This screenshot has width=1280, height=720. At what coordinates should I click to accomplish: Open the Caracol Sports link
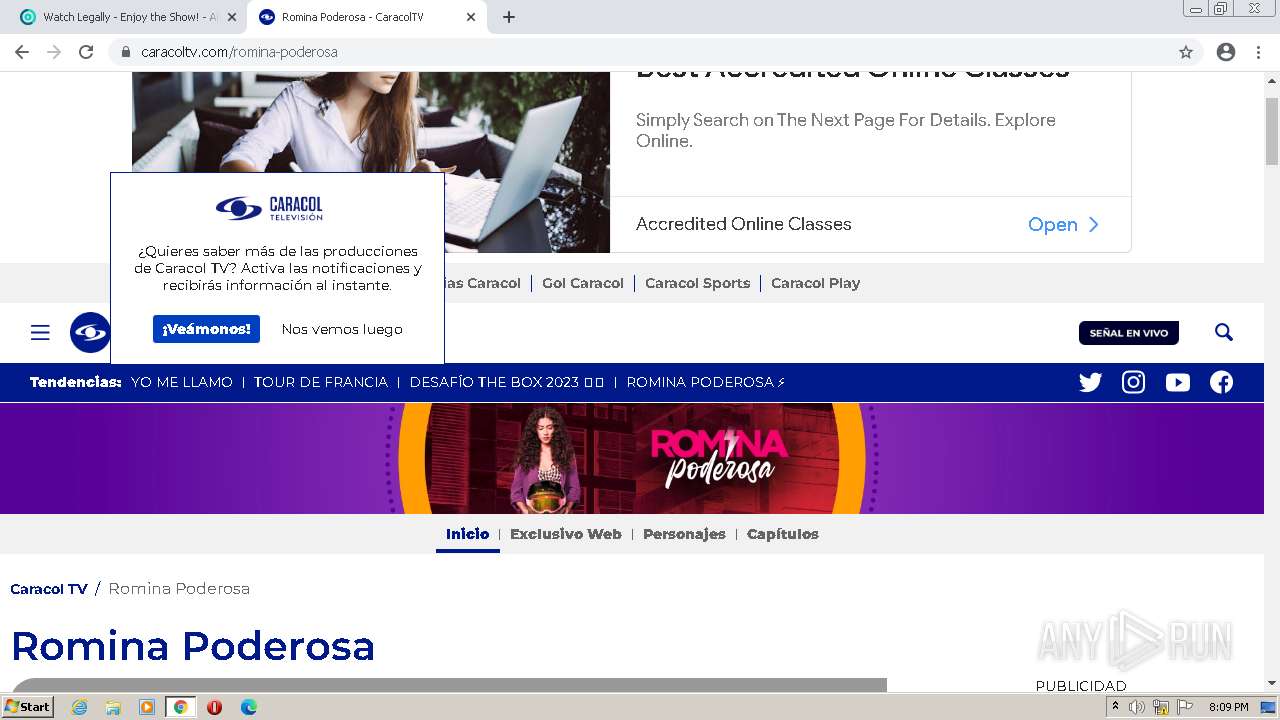697,283
